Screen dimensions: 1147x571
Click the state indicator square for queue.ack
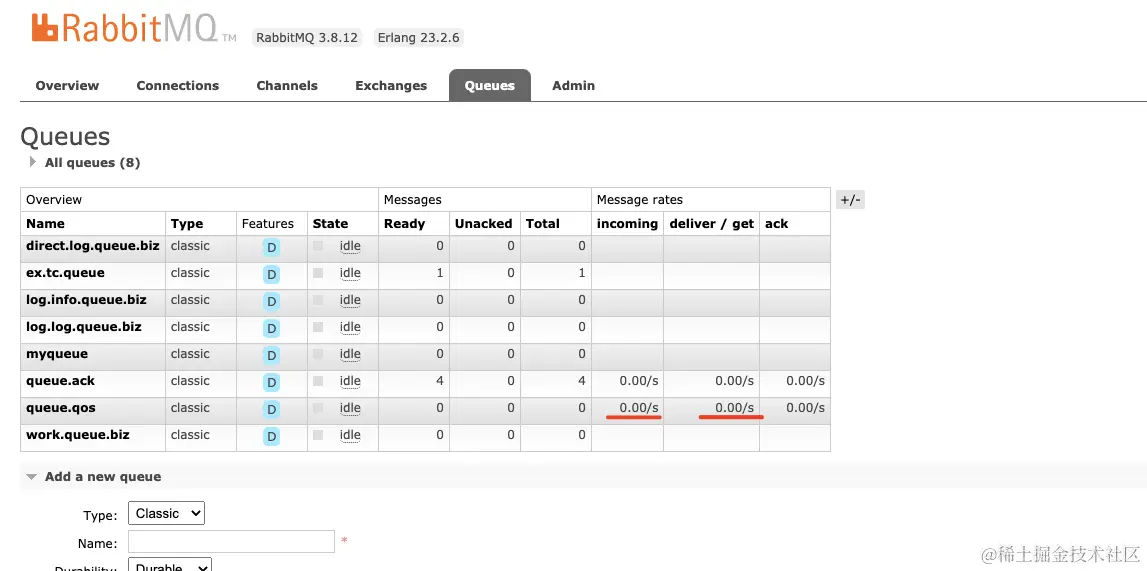pos(318,382)
